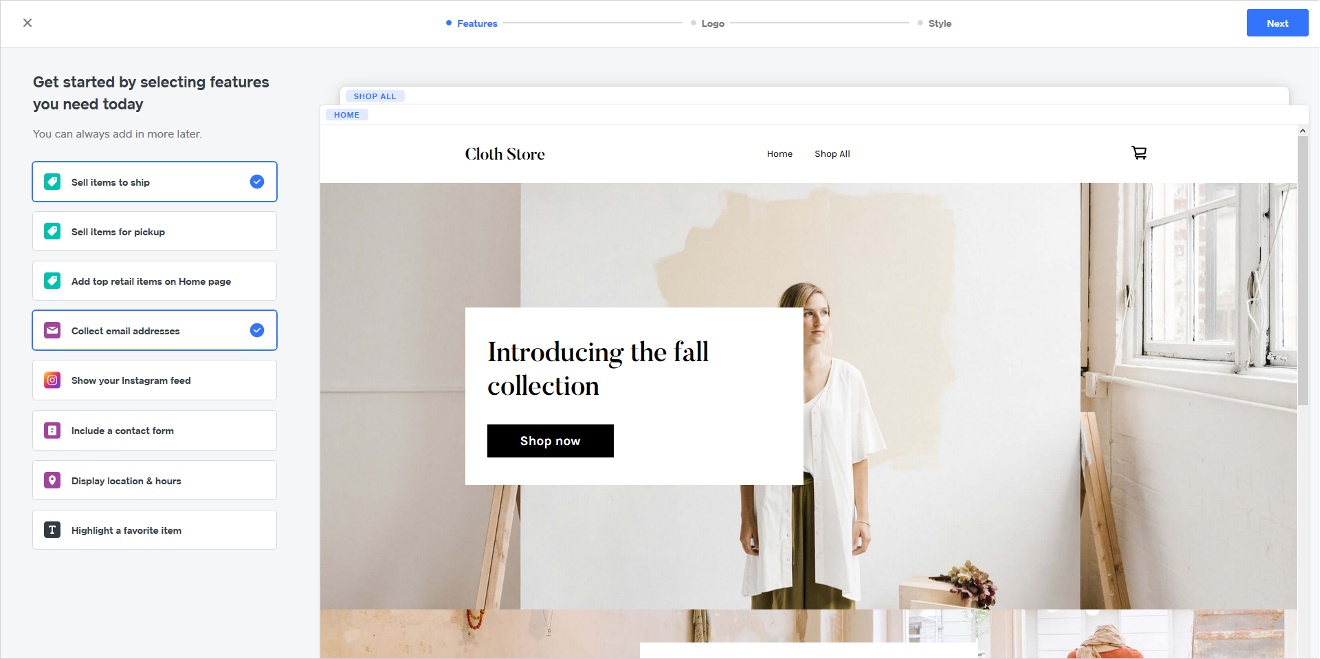Click the text icon beside Highlight a favorite item
1320x659 pixels.
tap(52, 530)
